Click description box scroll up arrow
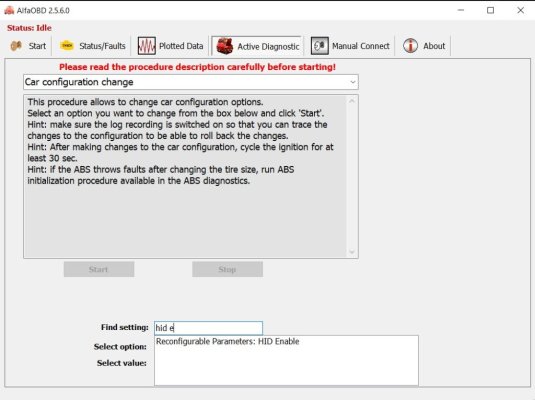535x400 pixels. (x=352, y=101)
